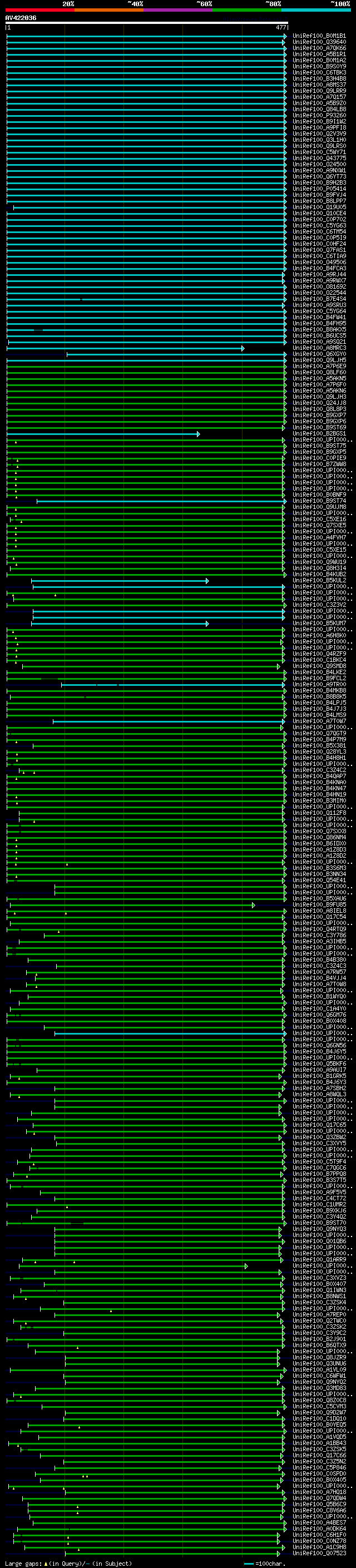Click the purple ~60% legend segment
This screenshot has height=1568, width=356.
point(179,10)
